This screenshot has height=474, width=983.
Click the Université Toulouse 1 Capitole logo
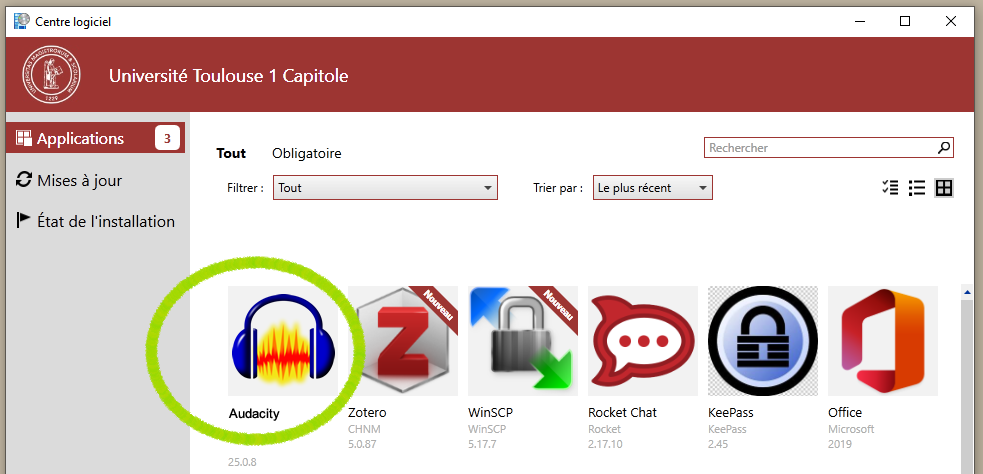(51, 74)
